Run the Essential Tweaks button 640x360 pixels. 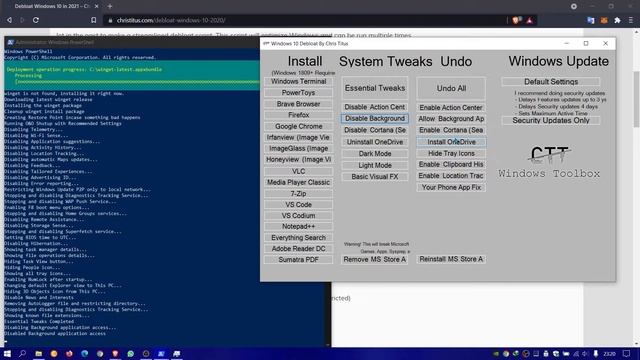tap(375, 88)
